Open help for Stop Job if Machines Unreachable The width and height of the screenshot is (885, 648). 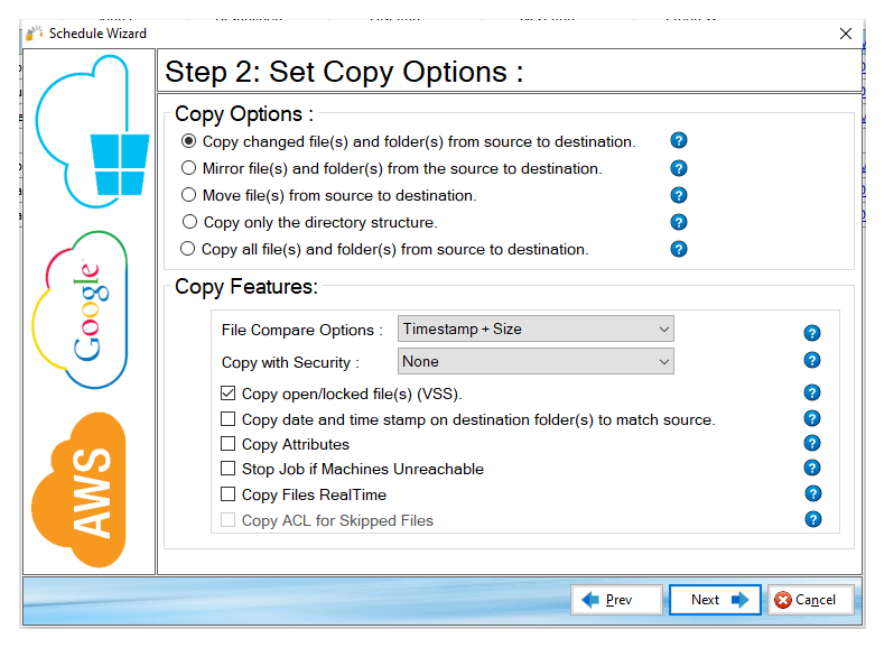click(812, 468)
